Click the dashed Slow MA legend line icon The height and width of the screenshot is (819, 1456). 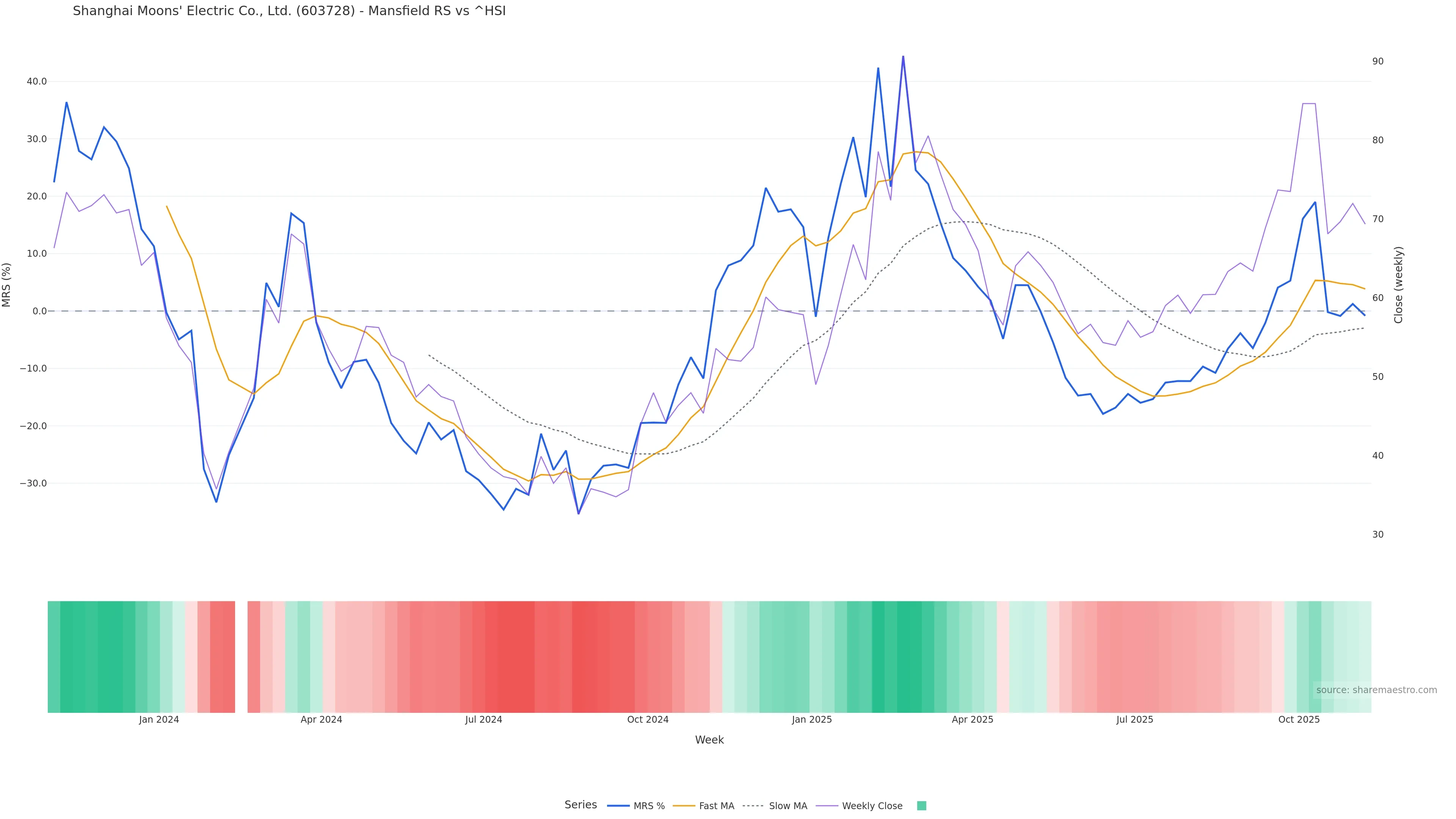tap(753, 806)
